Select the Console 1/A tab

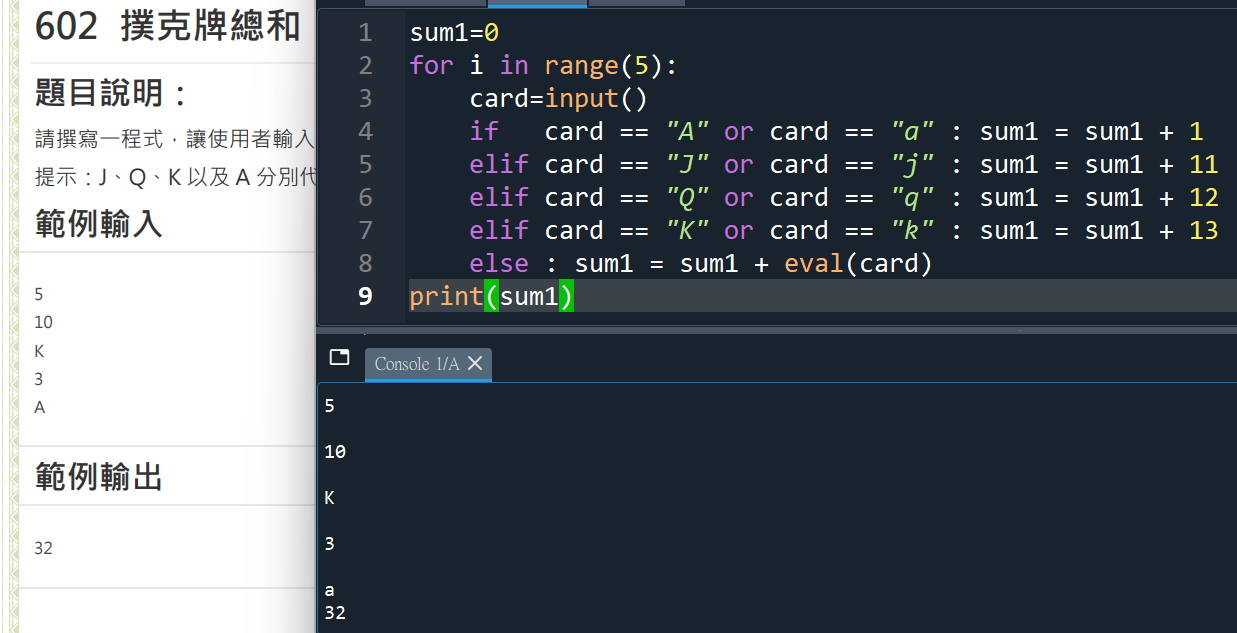point(416,364)
